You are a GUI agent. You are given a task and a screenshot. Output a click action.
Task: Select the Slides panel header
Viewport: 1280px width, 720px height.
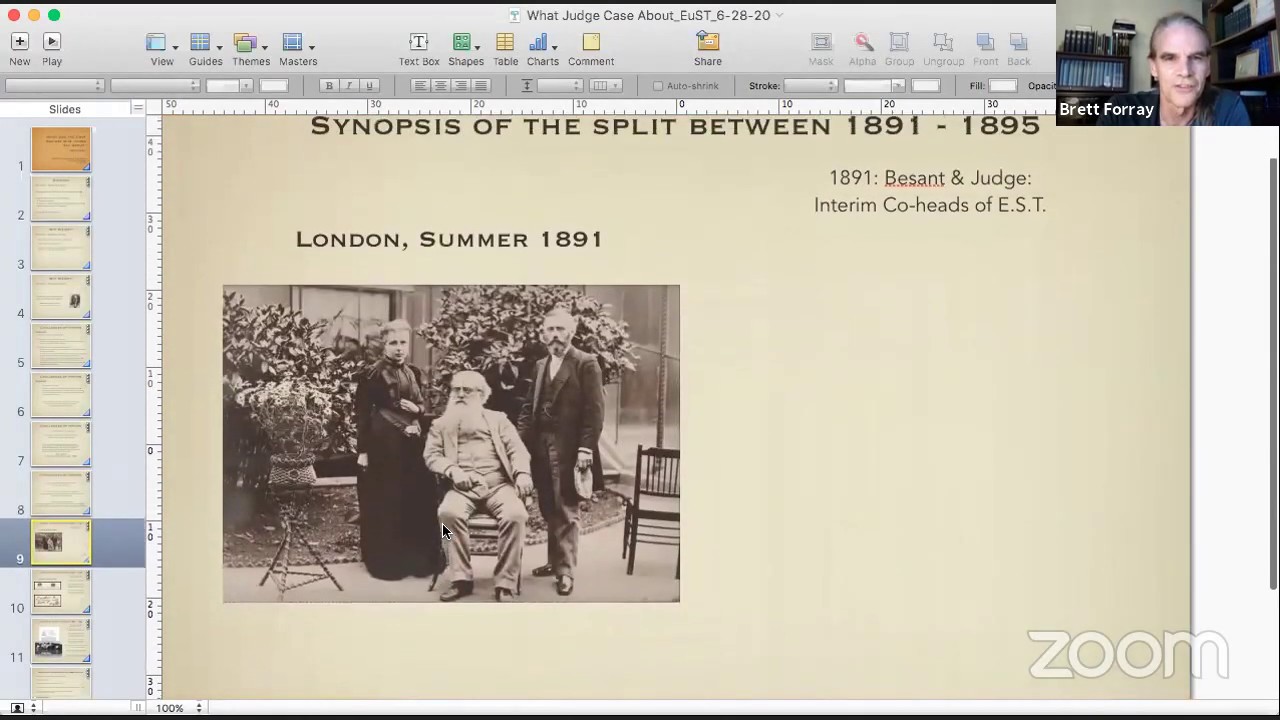(x=65, y=109)
